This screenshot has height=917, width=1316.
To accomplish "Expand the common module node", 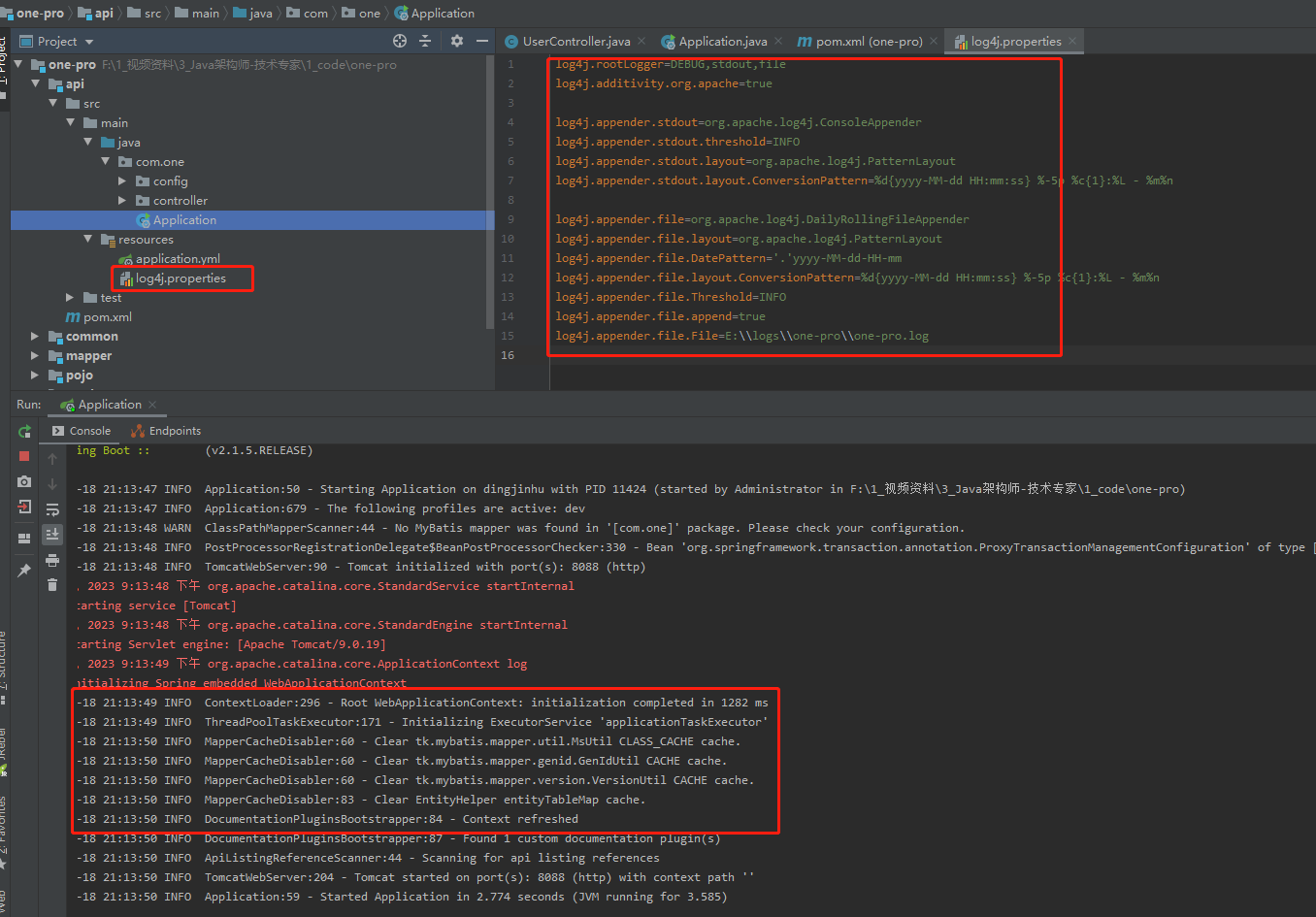I will (35, 336).
